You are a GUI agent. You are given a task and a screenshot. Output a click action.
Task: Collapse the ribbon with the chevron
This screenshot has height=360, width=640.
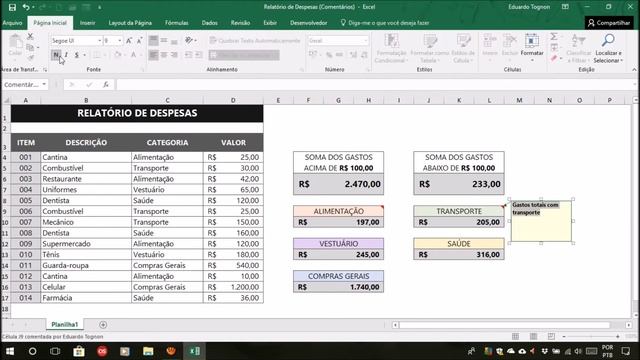(634, 70)
